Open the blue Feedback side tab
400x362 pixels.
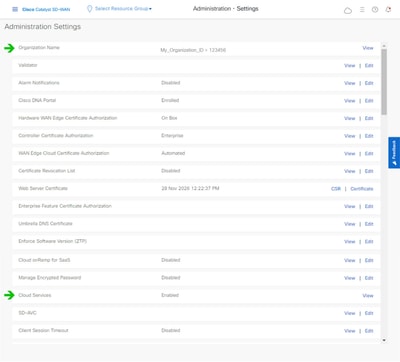[394, 153]
